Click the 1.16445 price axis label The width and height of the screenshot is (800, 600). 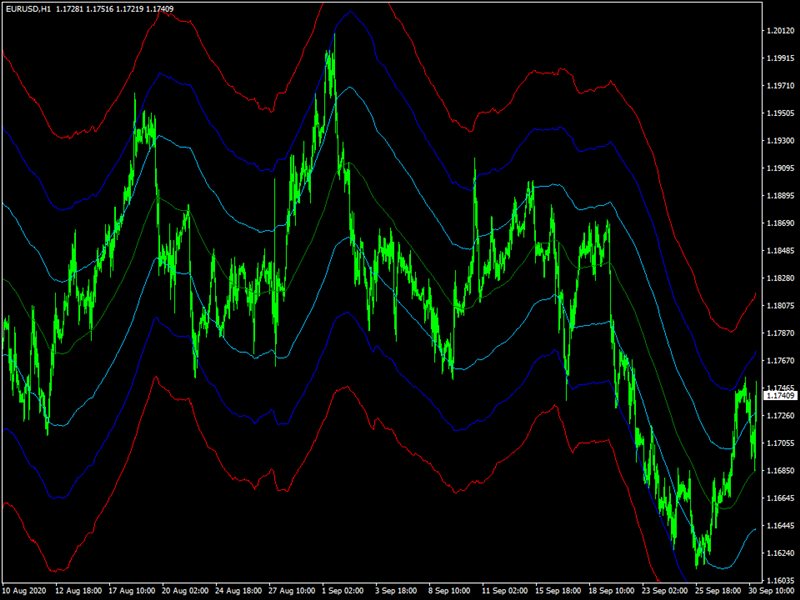coord(781,526)
